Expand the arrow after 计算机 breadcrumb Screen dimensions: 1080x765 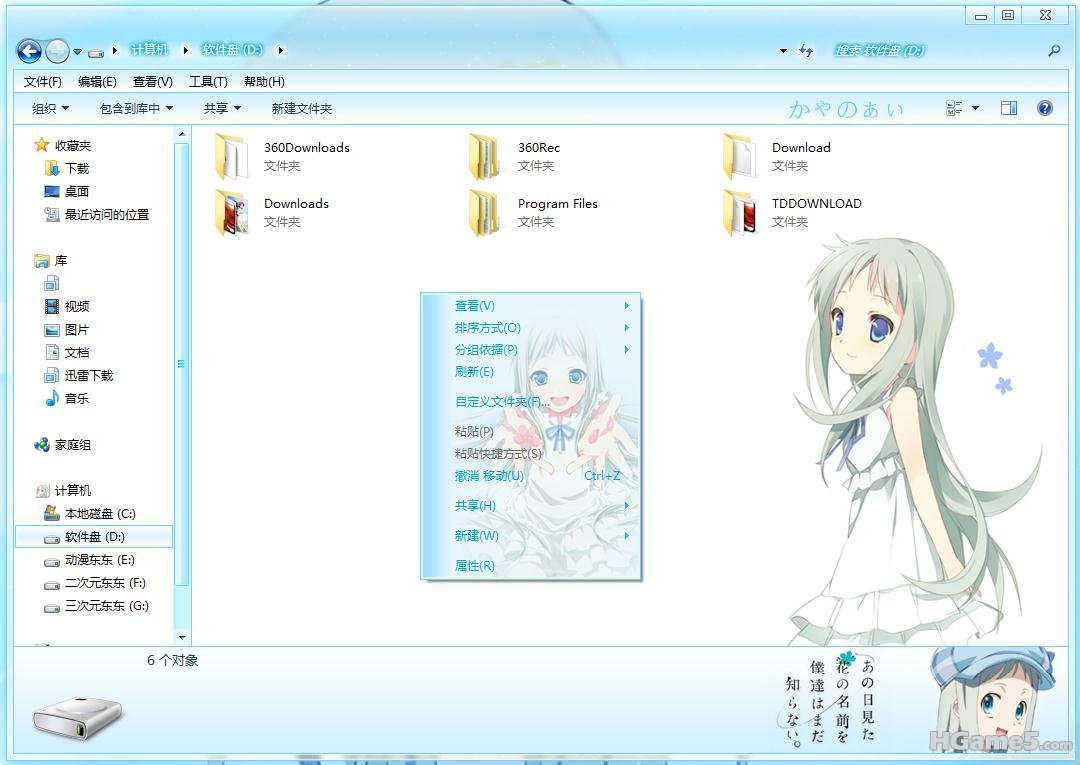(x=185, y=50)
